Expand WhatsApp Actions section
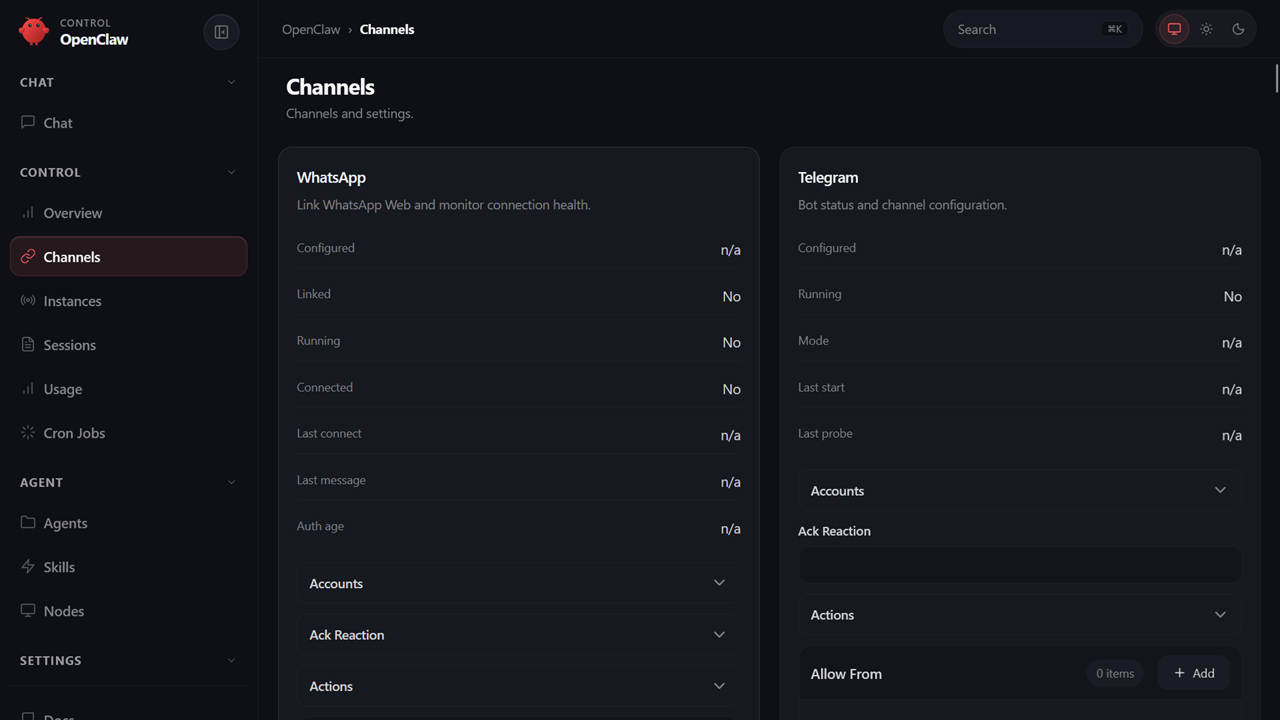 coord(518,686)
